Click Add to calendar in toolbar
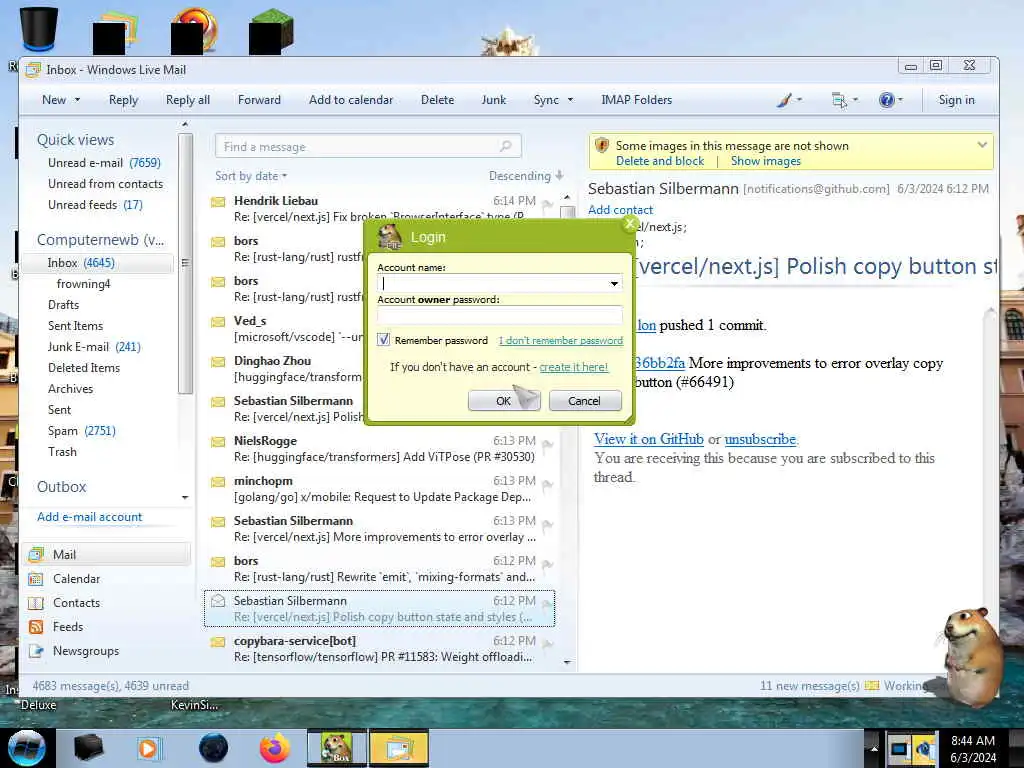The width and height of the screenshot is (1024, 768). (x=351, y=100)
